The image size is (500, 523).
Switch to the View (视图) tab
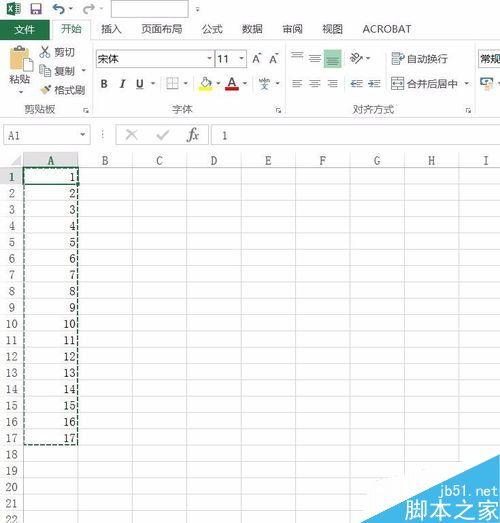332,29
